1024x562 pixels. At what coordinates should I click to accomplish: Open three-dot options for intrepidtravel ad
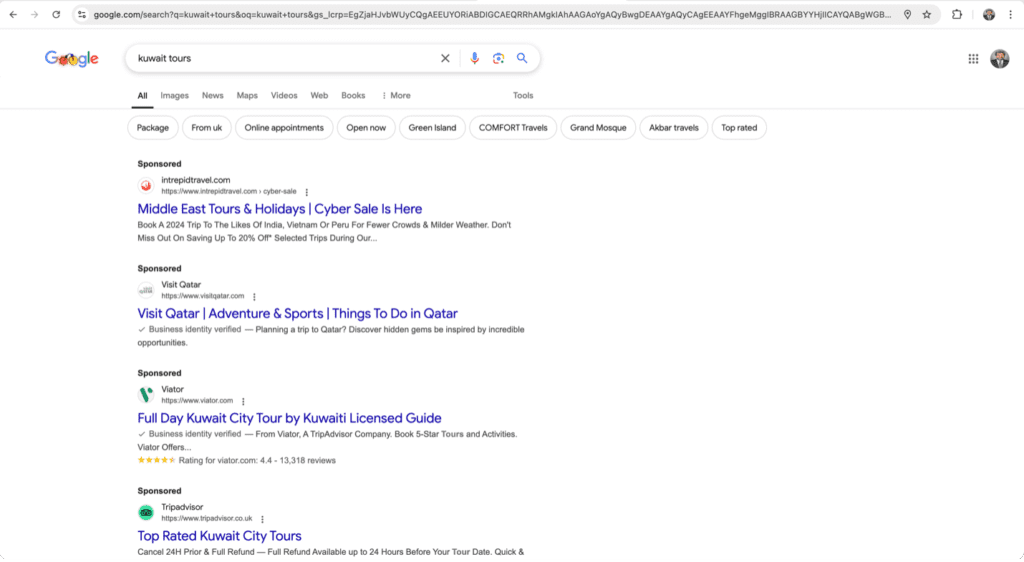click(306, 192)
